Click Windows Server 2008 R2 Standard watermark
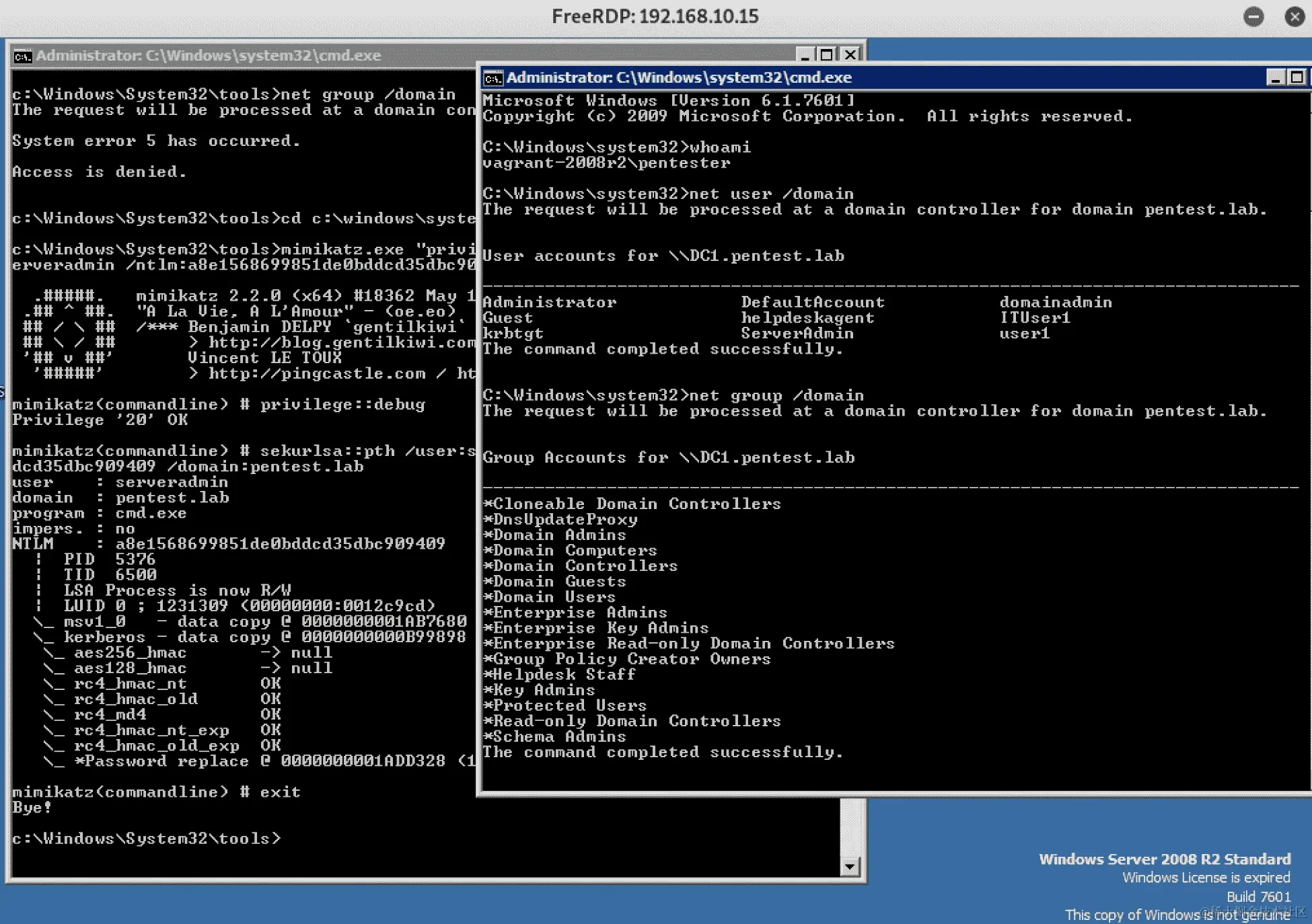 tap(1164, 859)
